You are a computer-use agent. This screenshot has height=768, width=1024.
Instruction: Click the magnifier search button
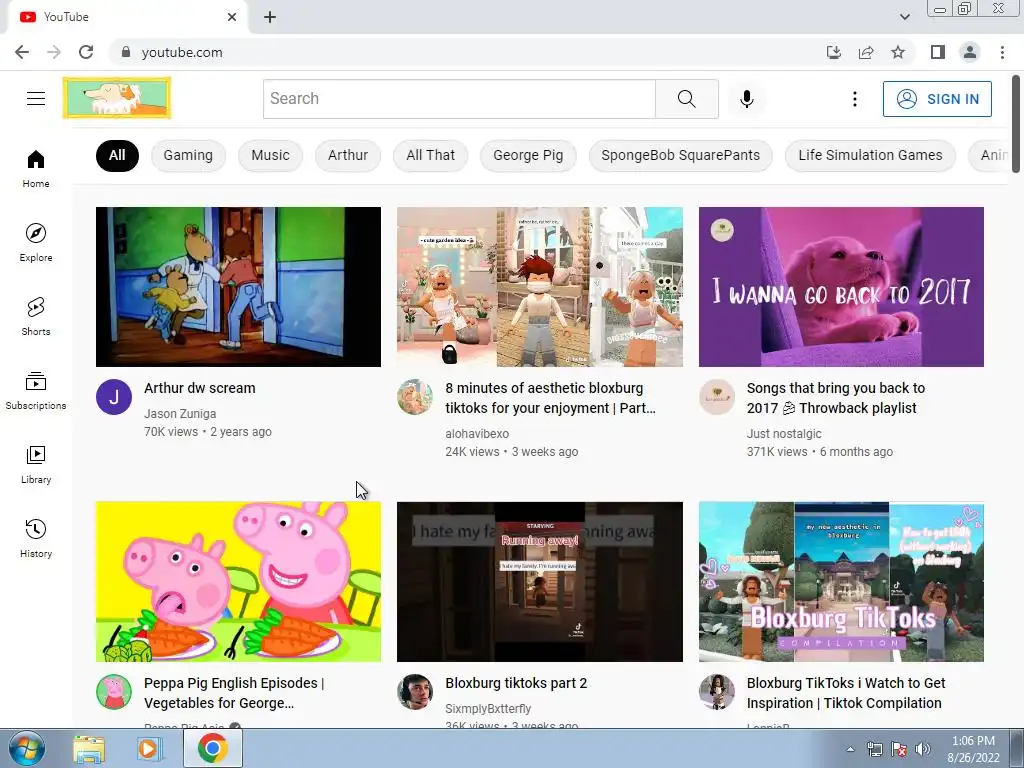686,99
